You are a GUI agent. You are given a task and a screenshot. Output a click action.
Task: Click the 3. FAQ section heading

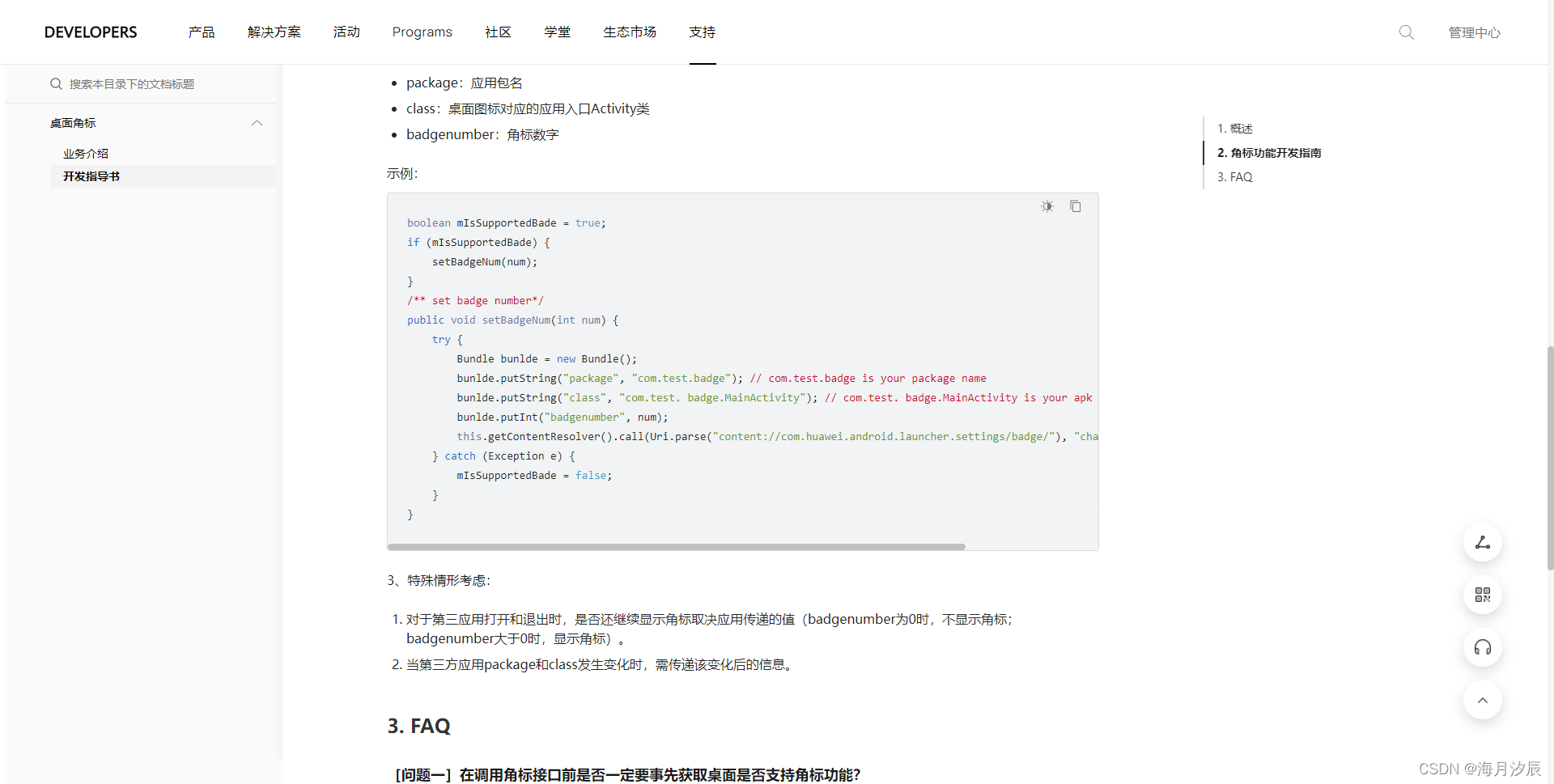418,726
